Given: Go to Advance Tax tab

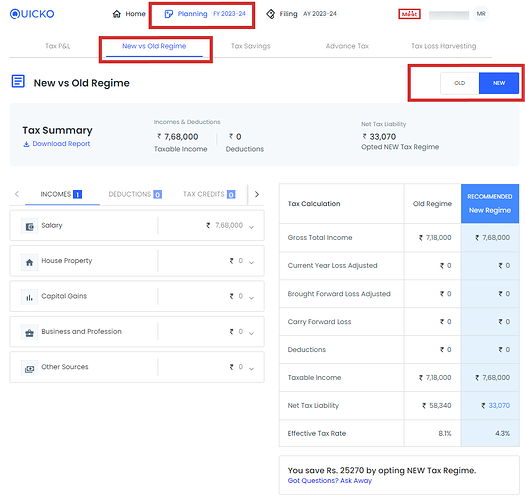Looking at the screenshot, I should coord(347,46).
